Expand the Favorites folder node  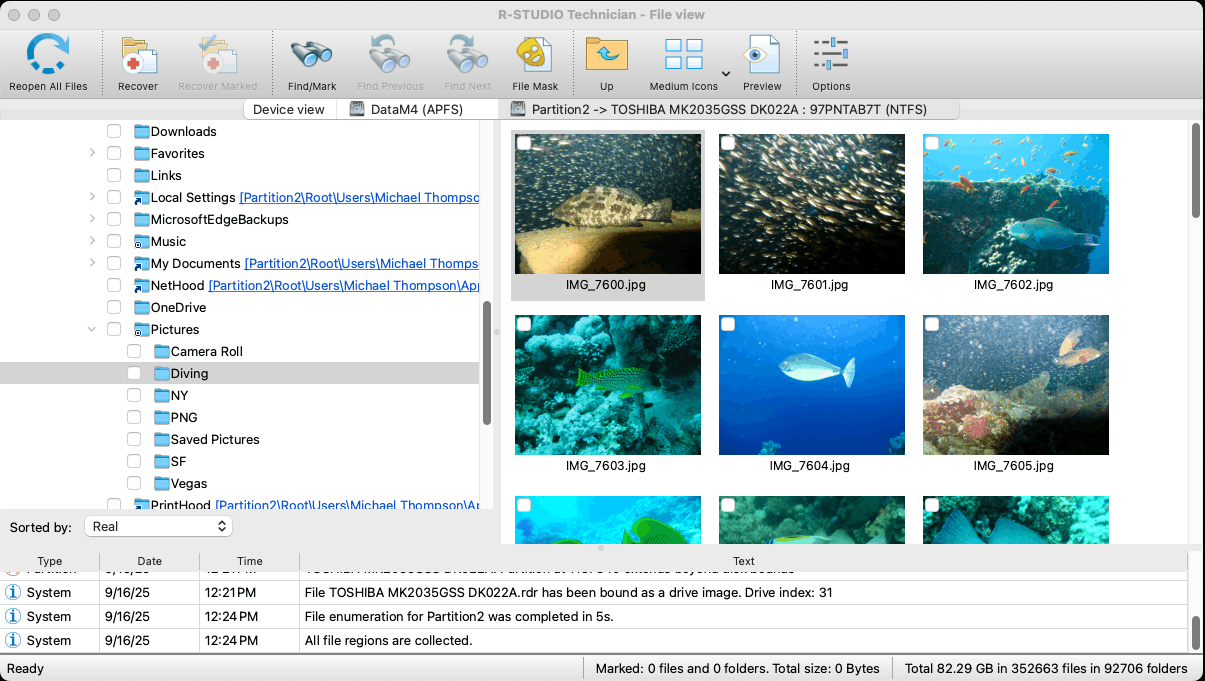[x=92, y=153]
